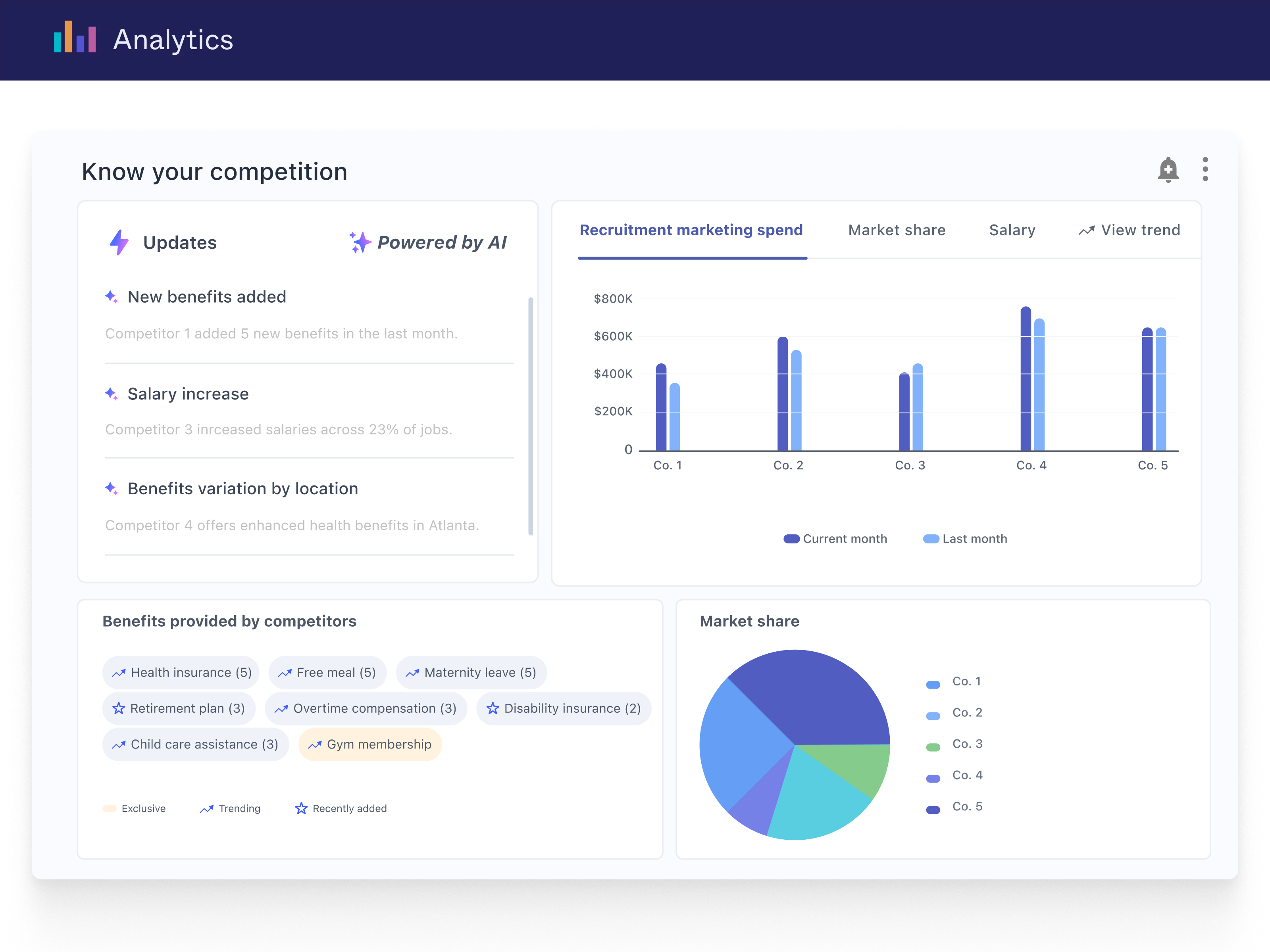Screen dimensions: 1270x952
Task: Click sparkle icon beside Salary increase
Action: (x=112, y=393)
